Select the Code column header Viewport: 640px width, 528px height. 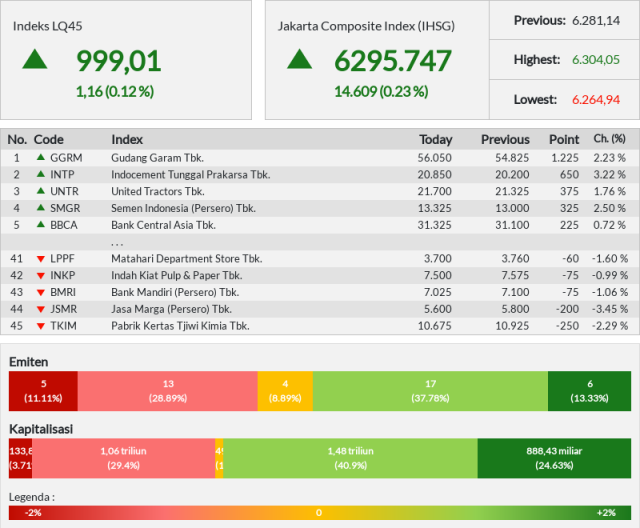[49, 140]
